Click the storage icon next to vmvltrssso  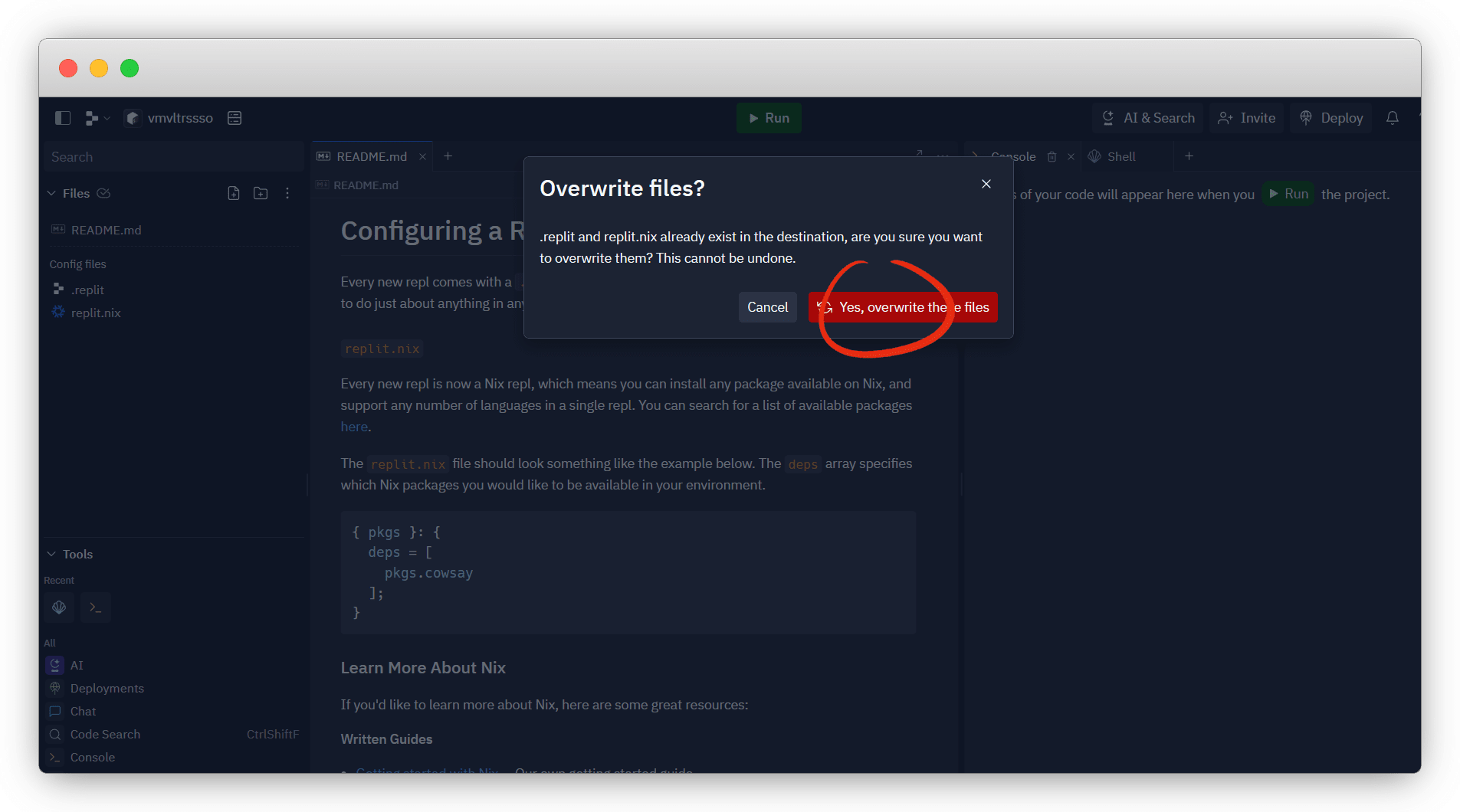coord(235,118)
